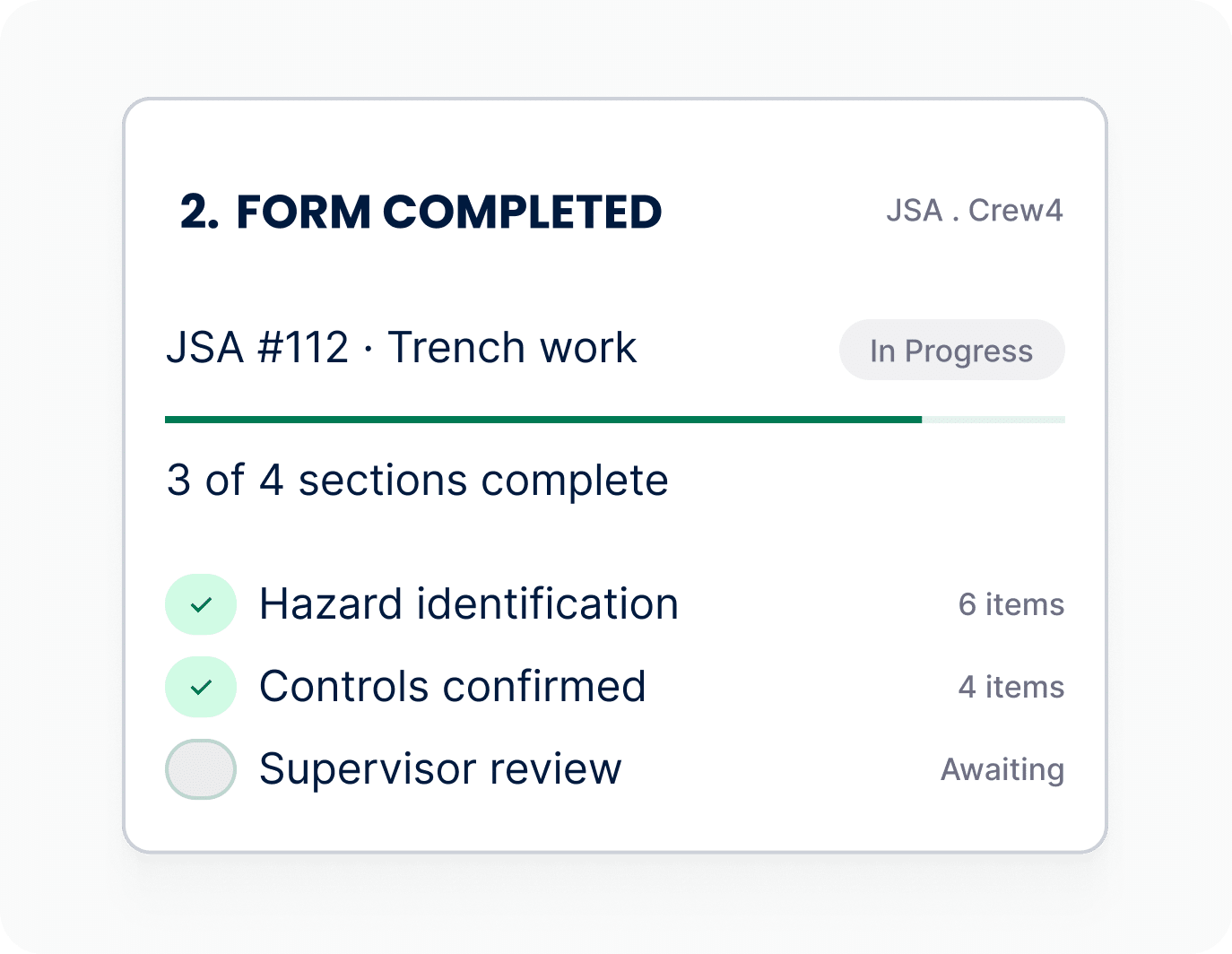The height and width of the screenshot is (954, 1232).
Task: Click the unfilled end of the progress bar
Action: (x=993, y=420)
